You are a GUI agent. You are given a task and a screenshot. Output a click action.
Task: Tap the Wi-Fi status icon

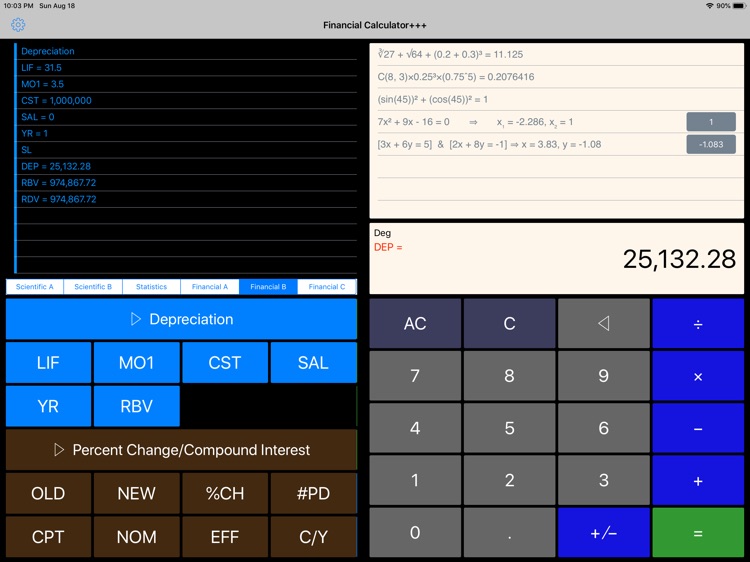pos(710,6)
